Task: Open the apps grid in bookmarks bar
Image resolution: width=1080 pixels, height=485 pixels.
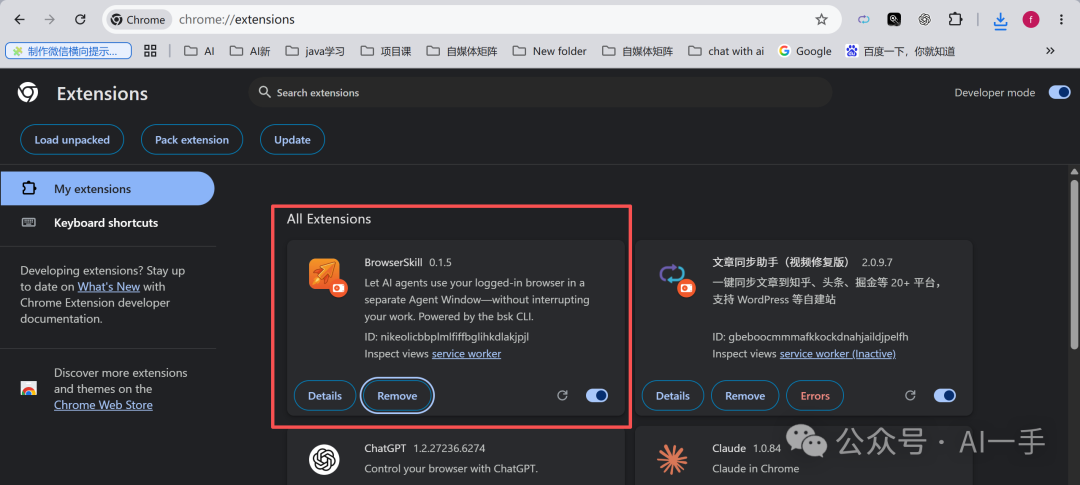Action: (149, 50)
